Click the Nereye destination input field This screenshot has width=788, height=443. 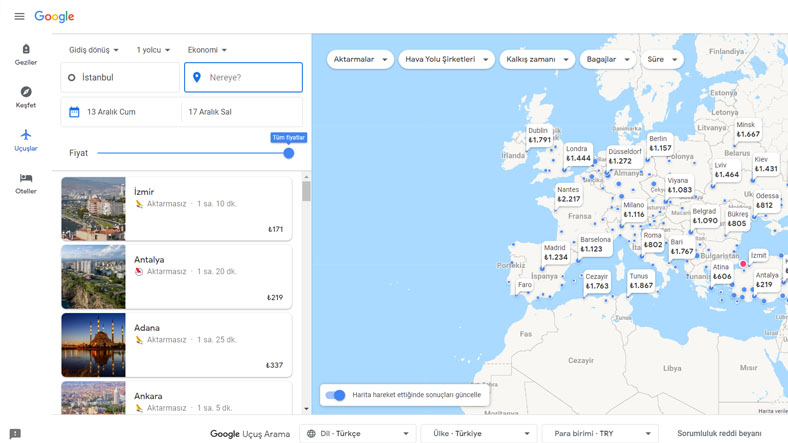tap(250, 77)
